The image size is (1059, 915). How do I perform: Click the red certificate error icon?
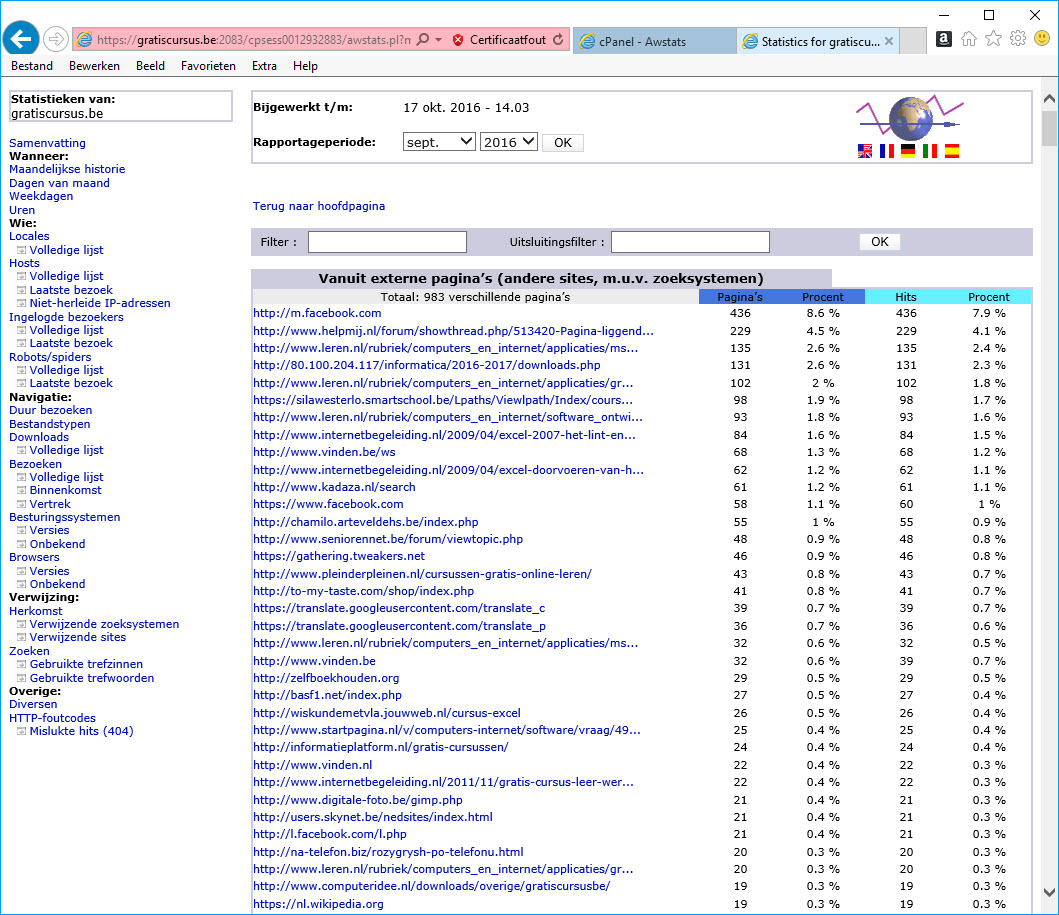click(458, 40)
